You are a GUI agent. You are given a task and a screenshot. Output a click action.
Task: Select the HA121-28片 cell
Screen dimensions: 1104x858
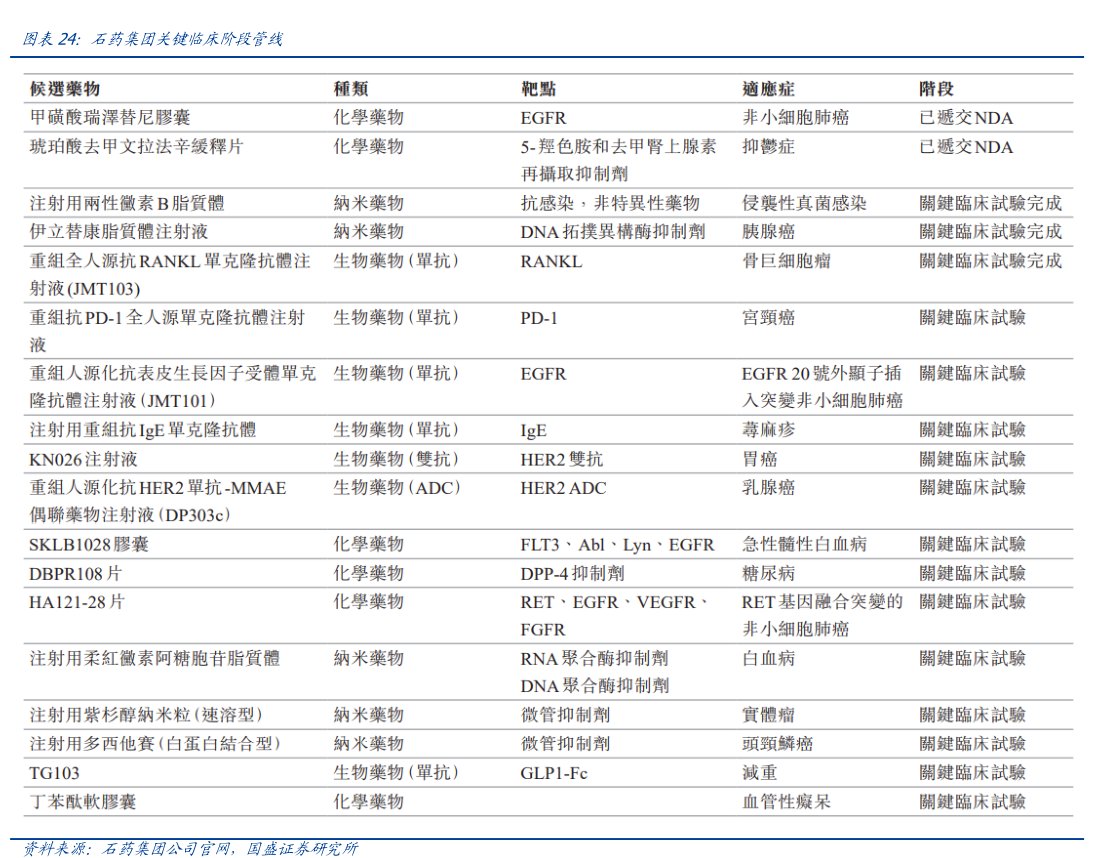[77, 602]
